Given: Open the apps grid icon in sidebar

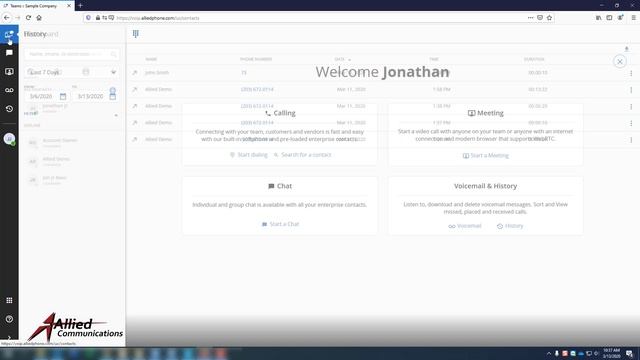Looking at the screenshot, I should tap(9, 300).
